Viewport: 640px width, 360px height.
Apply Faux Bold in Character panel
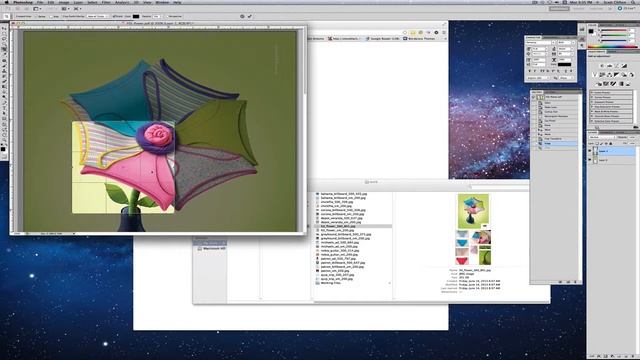click(x=529, y=71)
